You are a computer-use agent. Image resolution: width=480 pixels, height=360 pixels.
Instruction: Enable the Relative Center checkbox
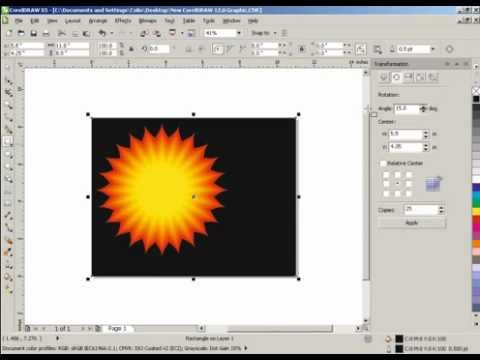383,163
